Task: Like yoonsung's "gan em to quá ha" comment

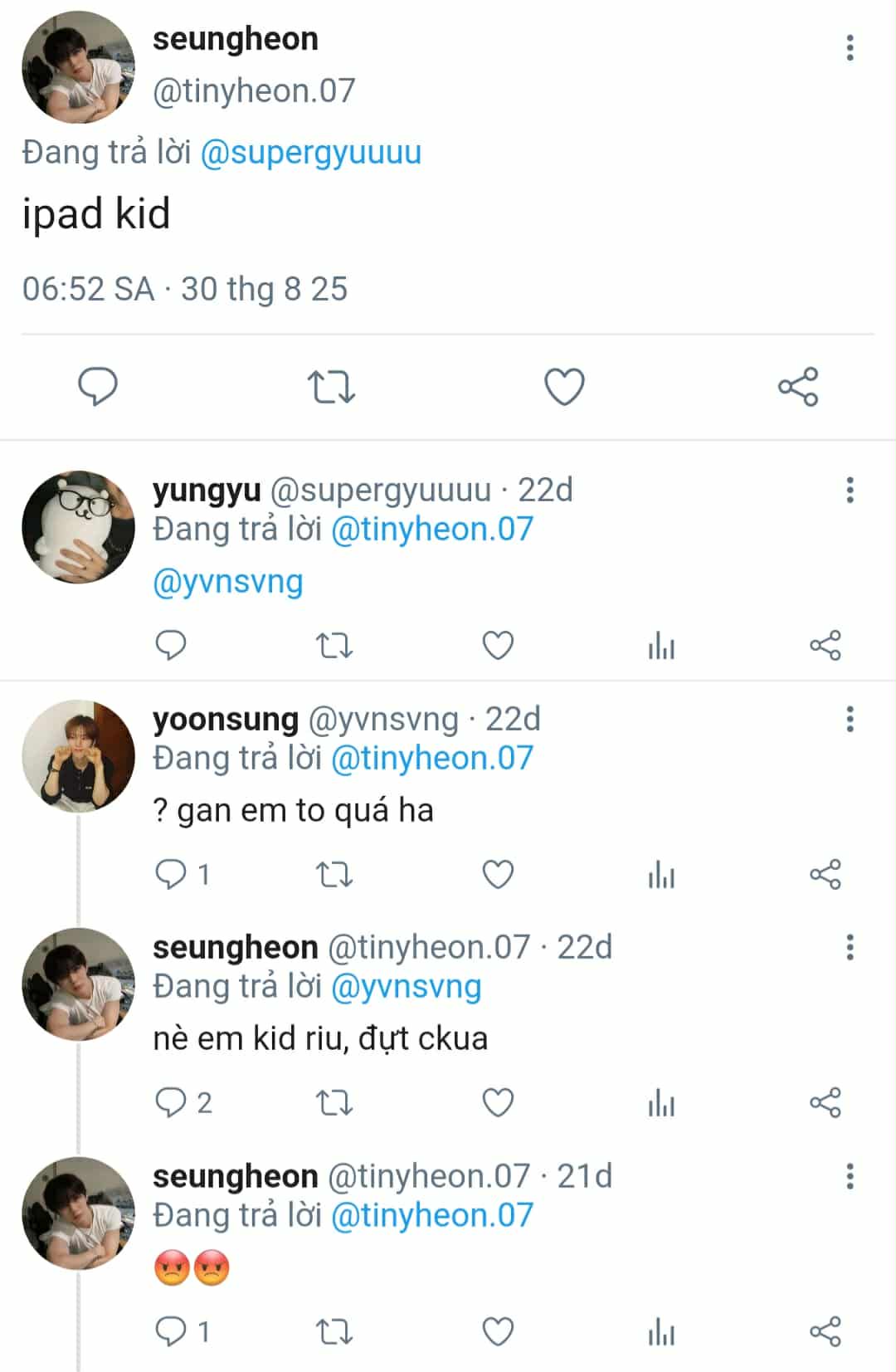Action: pos(498,874)
